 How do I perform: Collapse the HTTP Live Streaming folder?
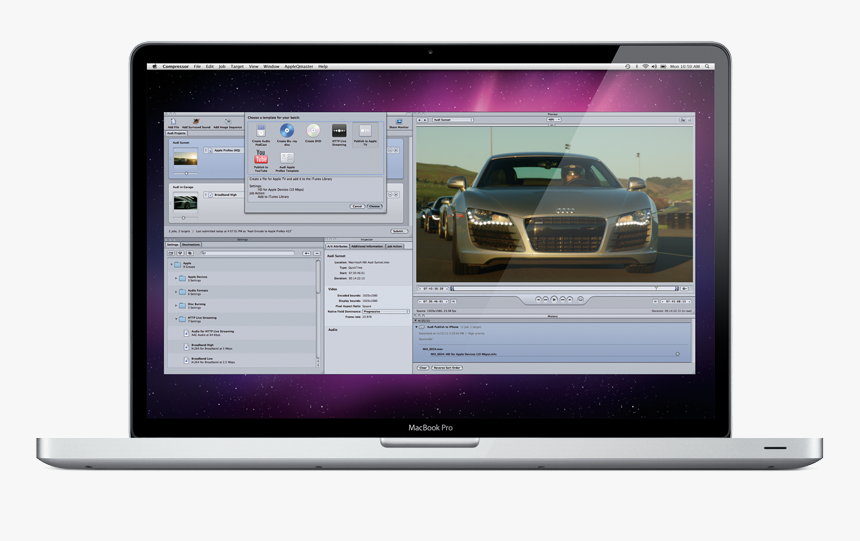point(177,319)
